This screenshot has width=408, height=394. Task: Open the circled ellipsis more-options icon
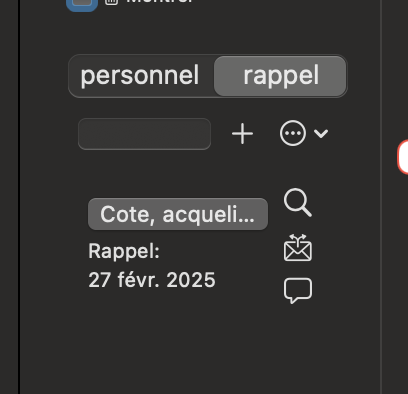point(293,133)
